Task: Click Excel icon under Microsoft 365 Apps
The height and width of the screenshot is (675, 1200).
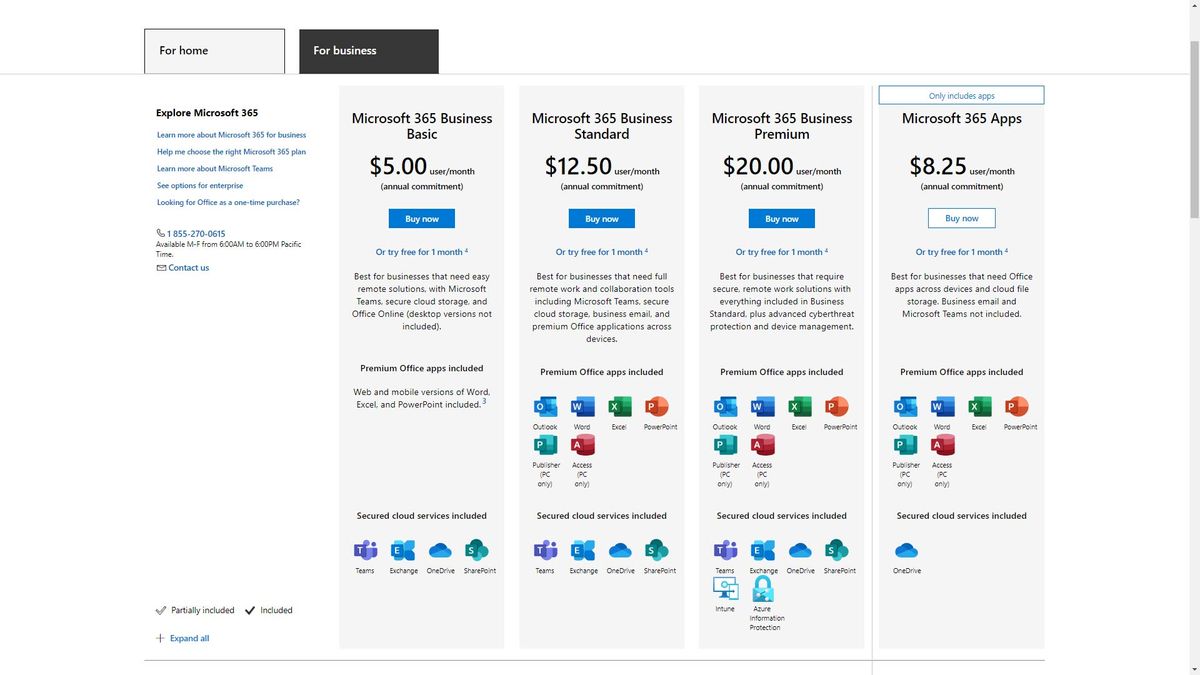Action: point(979,407)
